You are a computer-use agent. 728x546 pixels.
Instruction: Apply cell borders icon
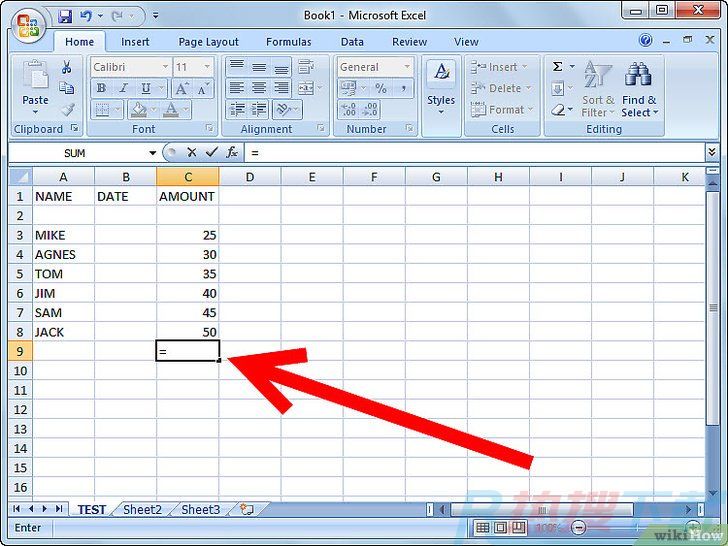tap(102, 110)
